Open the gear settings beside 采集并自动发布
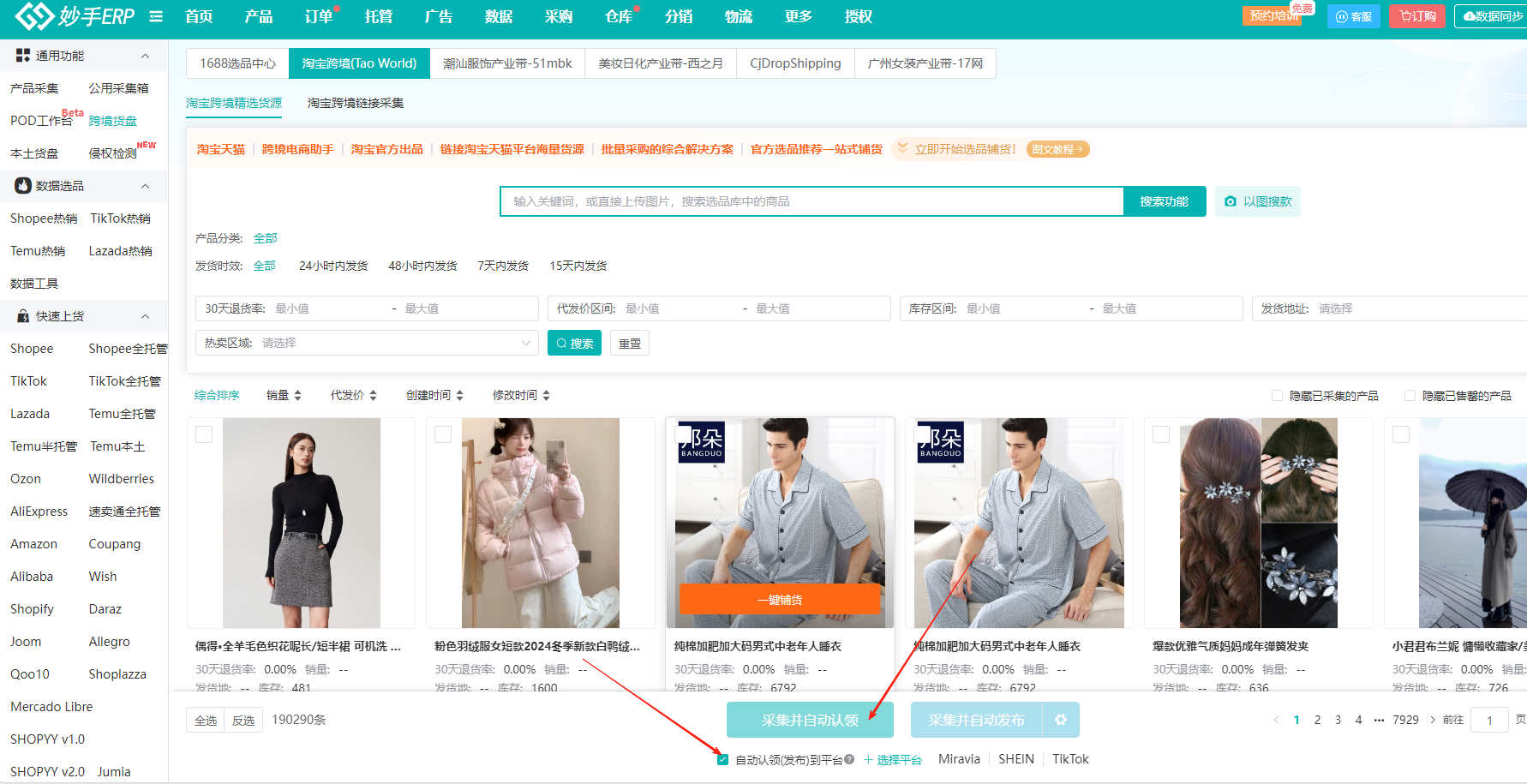This screenshot has height=784, width=1527. point(1061,720)
